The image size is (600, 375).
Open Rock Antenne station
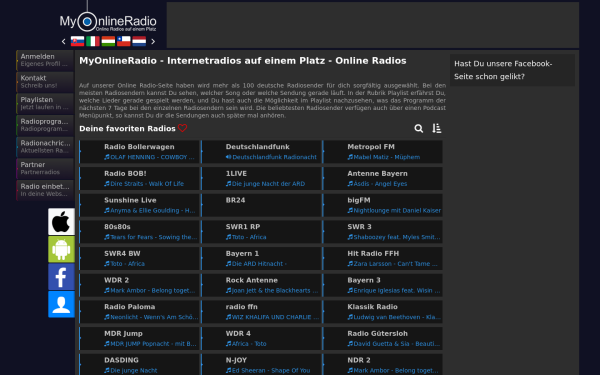tap(261, 285)
